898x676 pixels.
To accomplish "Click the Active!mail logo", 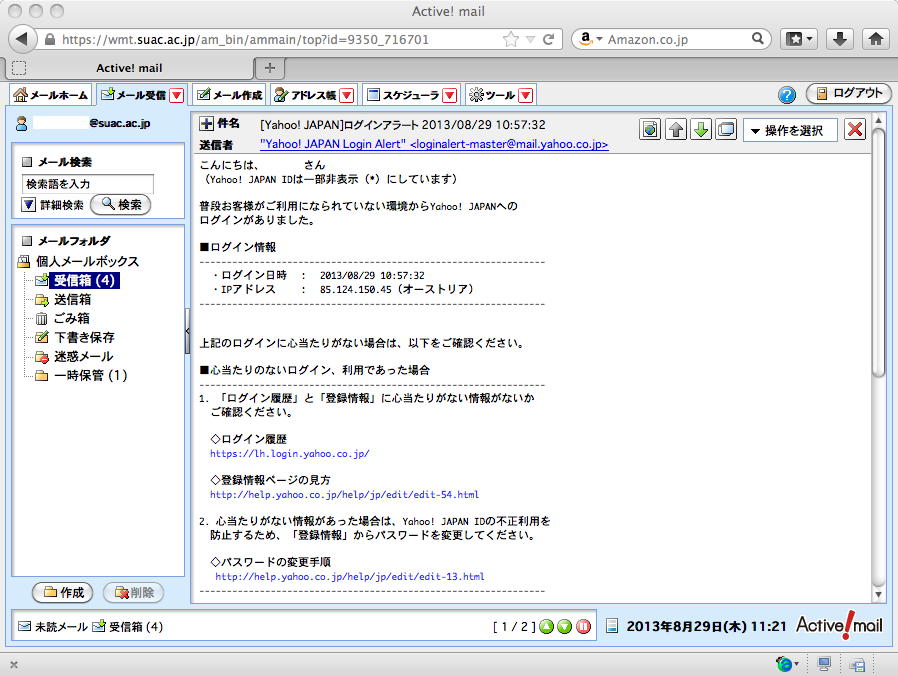I will pyautogui.click(x=839, y=624).
